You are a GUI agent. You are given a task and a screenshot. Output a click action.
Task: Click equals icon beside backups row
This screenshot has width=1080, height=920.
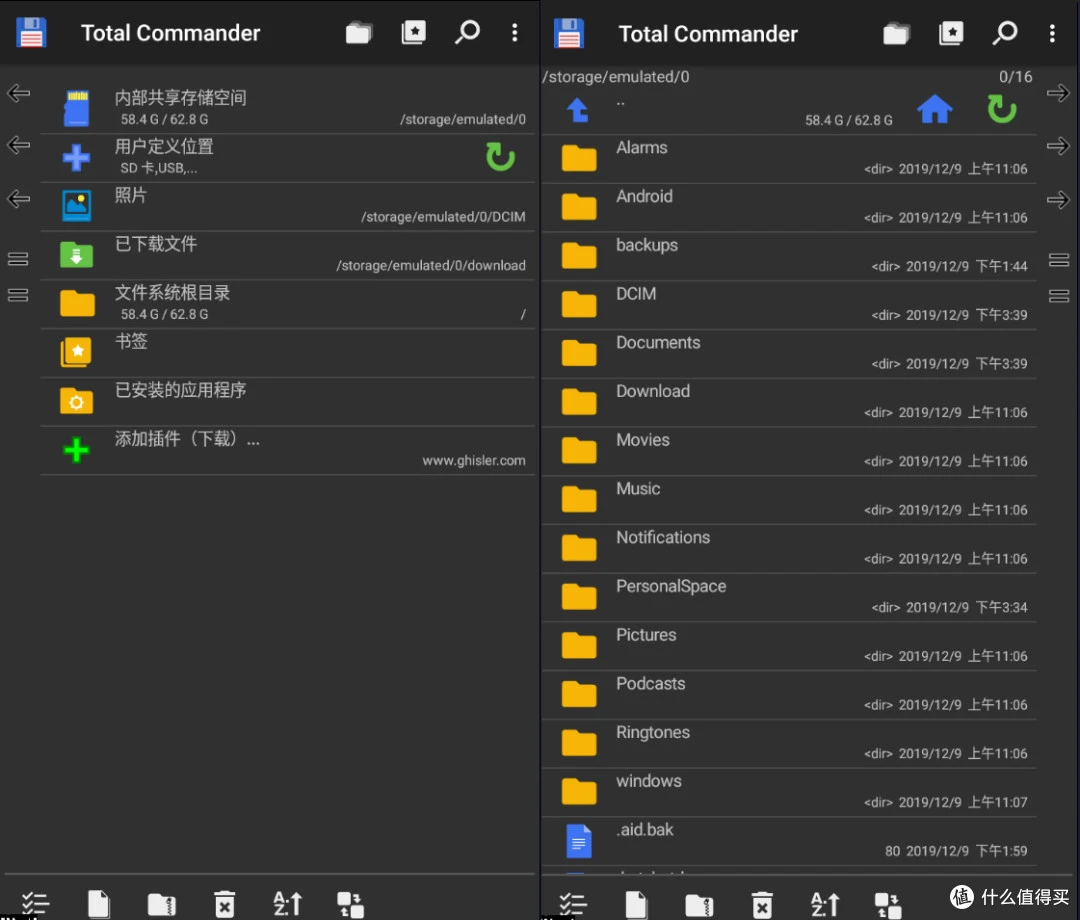[1059, 260]
